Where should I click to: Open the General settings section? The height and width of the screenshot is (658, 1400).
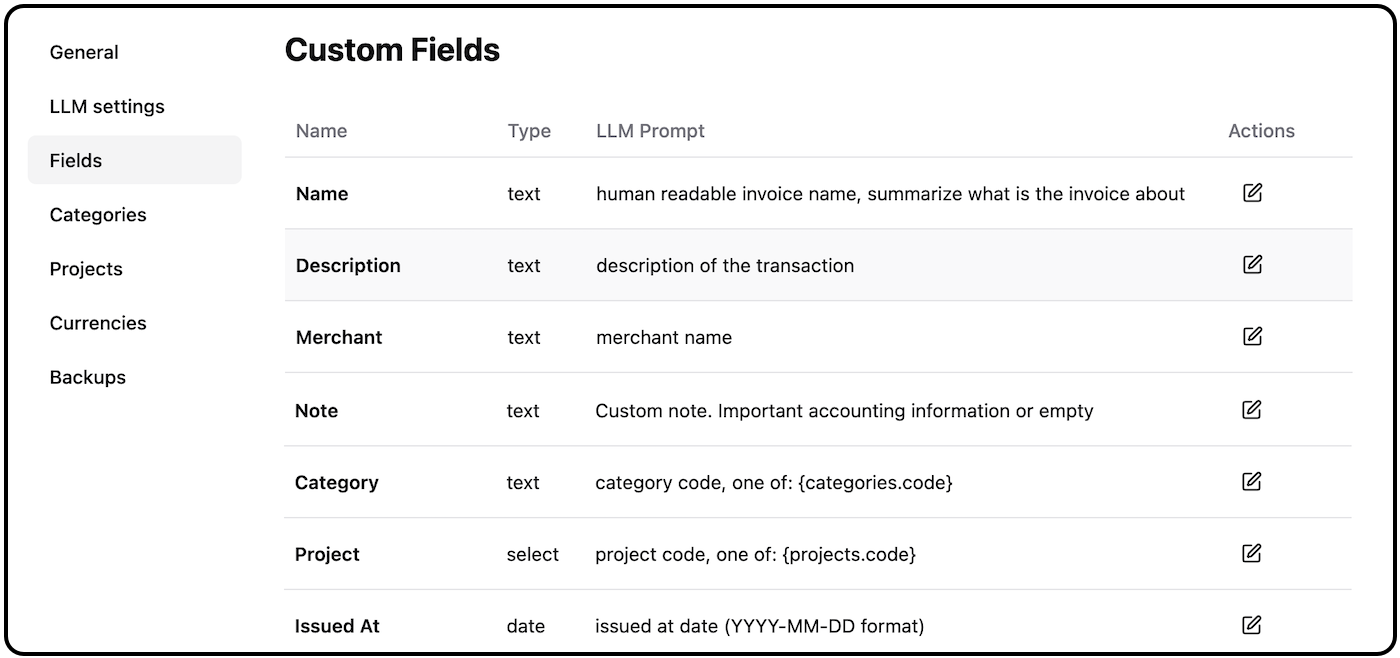(x=84, y=52)
